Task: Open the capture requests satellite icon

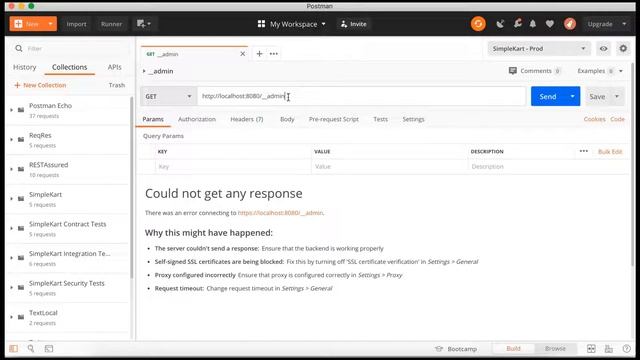Action: click(x=500, y=24)
